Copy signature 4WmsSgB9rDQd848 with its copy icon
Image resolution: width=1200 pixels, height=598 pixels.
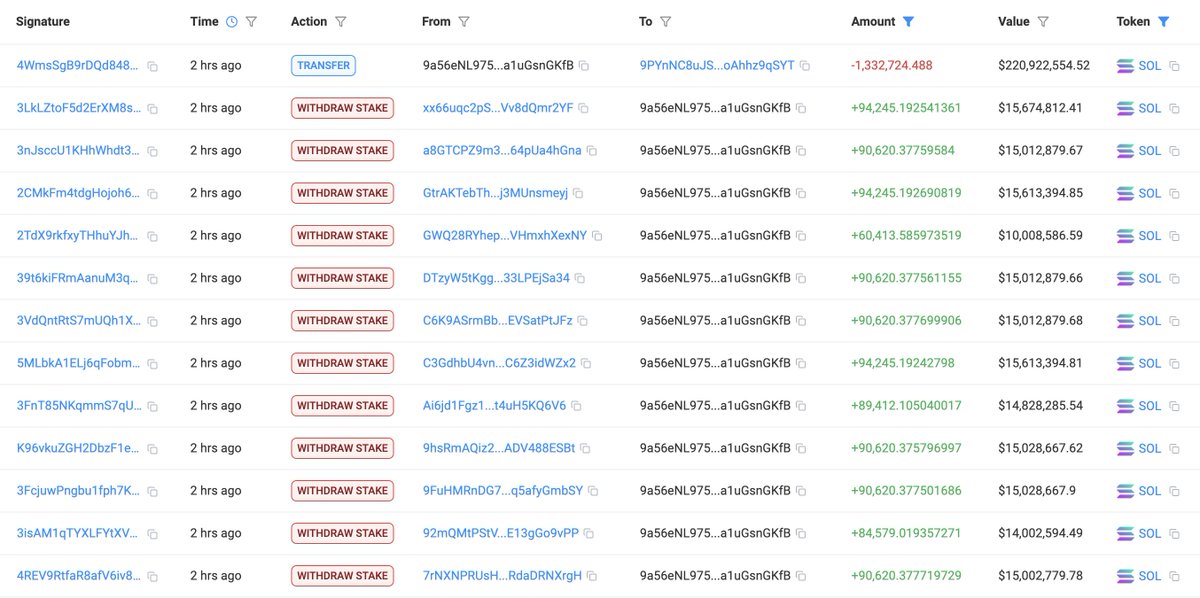tap(153, 66)
